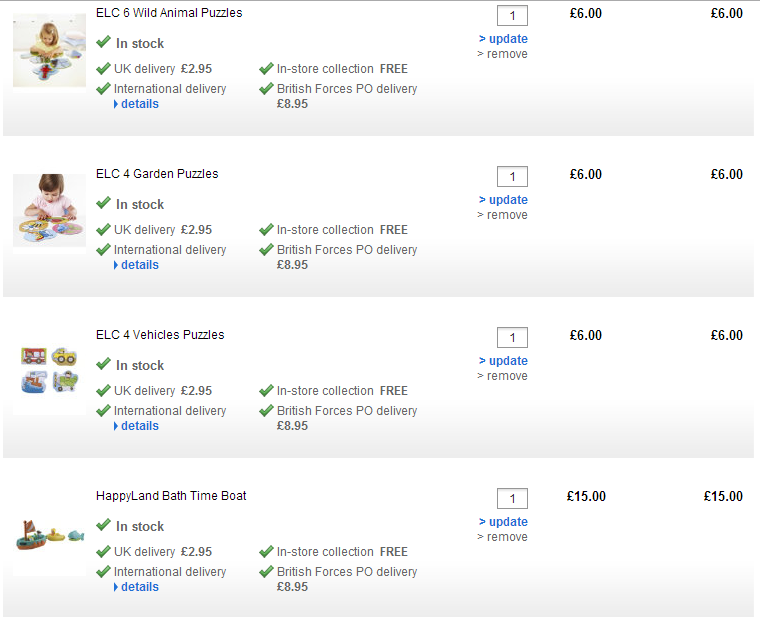760x617 pixels.
Task: Click British Forces PO tick for ELC 4 Vehicles Puzzles
Action: point(266,410)
